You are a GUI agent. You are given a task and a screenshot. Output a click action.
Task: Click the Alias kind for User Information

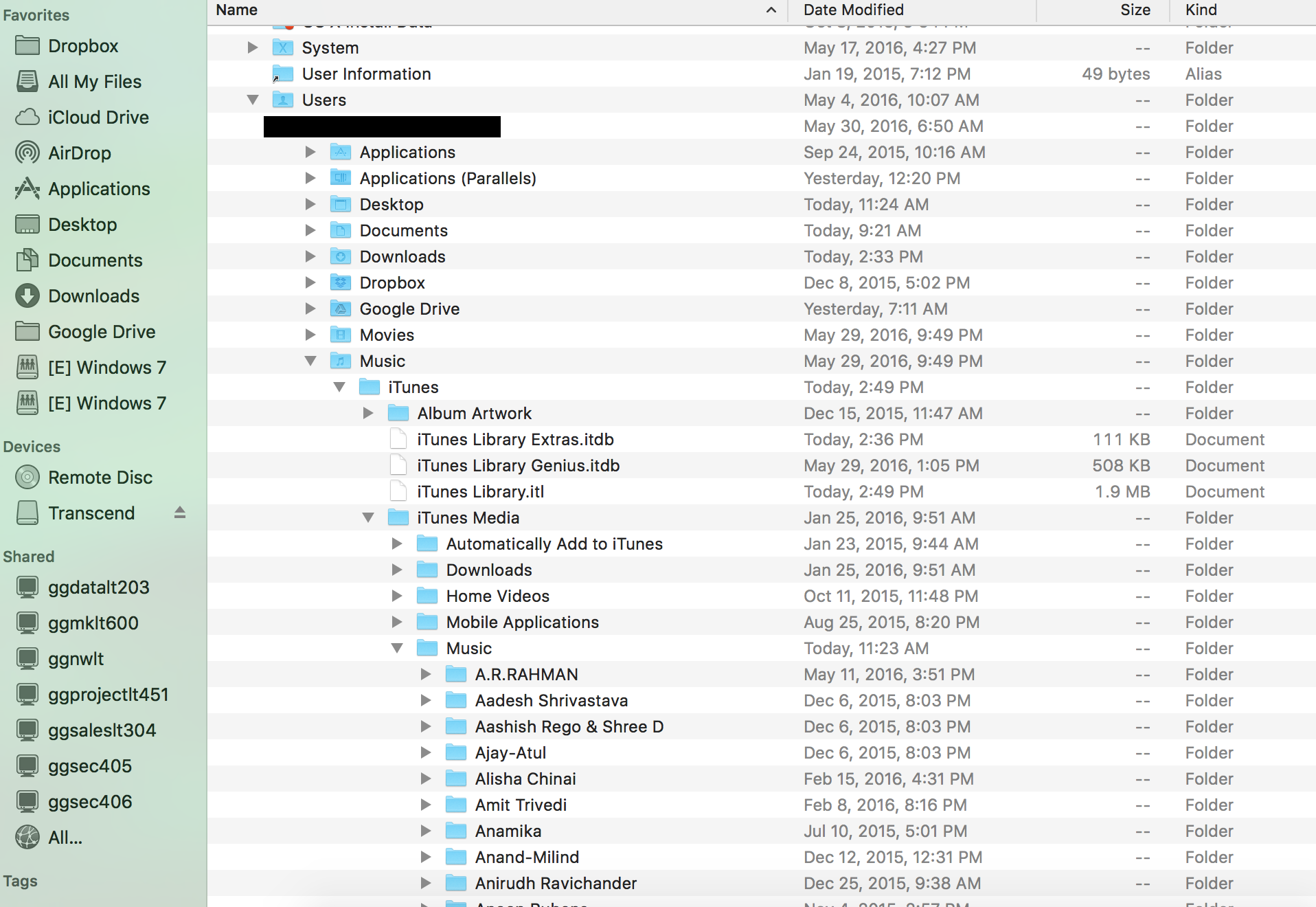pyautogui.click(x=1203, y=74)
